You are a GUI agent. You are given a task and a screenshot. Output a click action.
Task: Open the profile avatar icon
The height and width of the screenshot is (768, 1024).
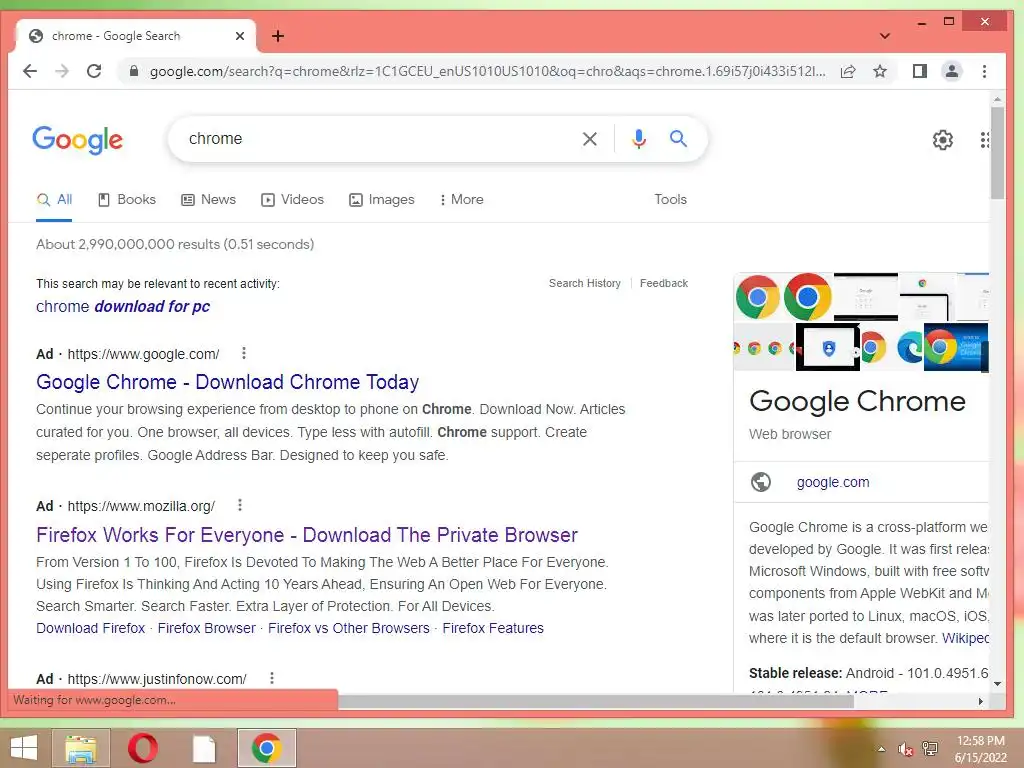tap(952, 71)
